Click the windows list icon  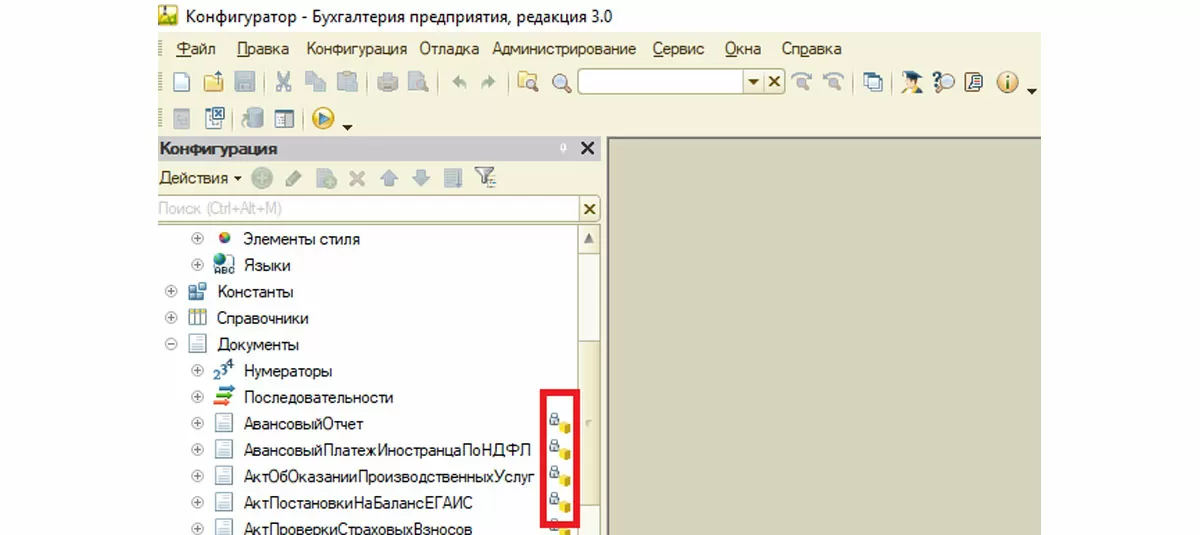click(873, 83)
